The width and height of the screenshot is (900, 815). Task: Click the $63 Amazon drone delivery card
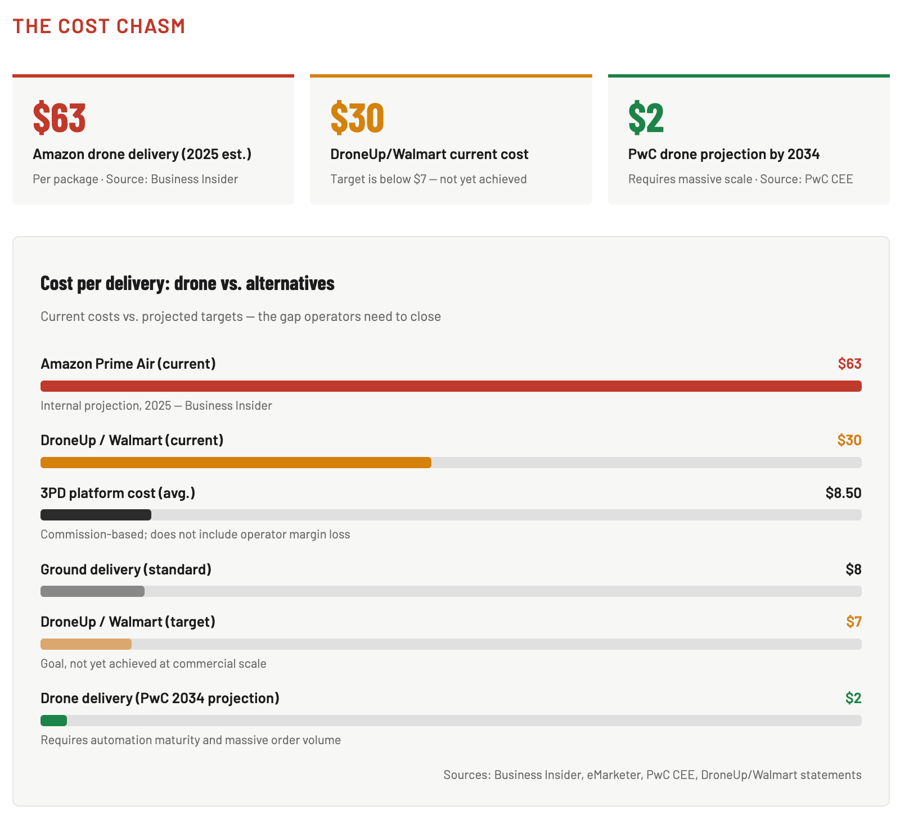pos(153,139)
